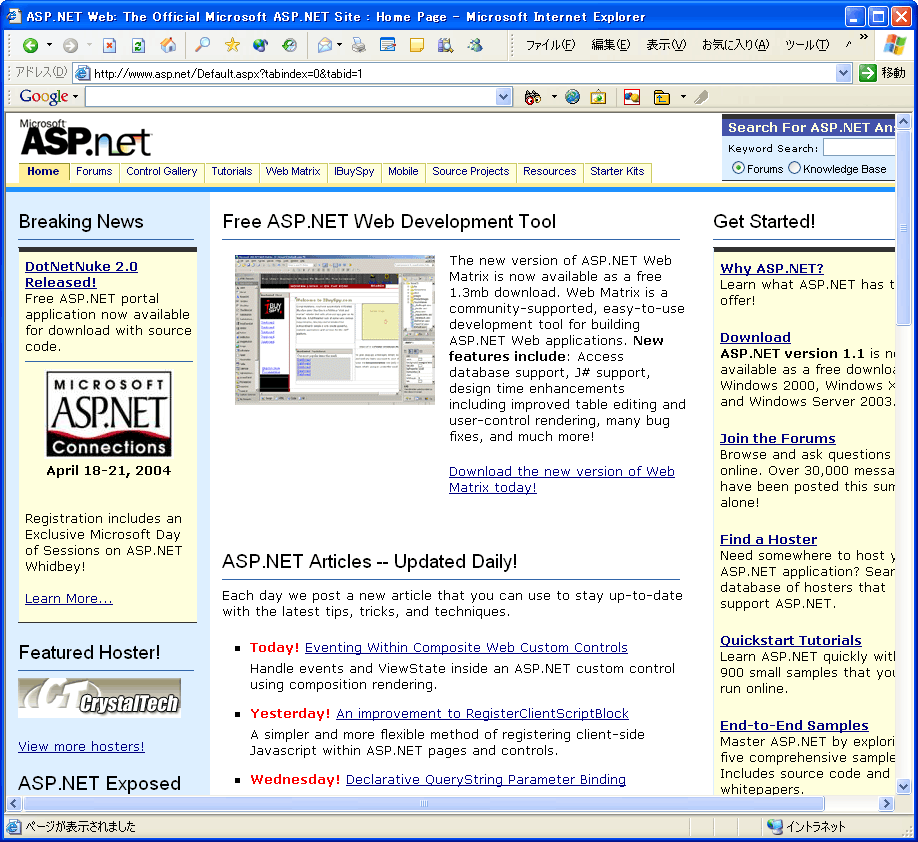Click vertical scrollbar down arrow
The height and width of the screenshot is (842, 918).
[903, 786]
